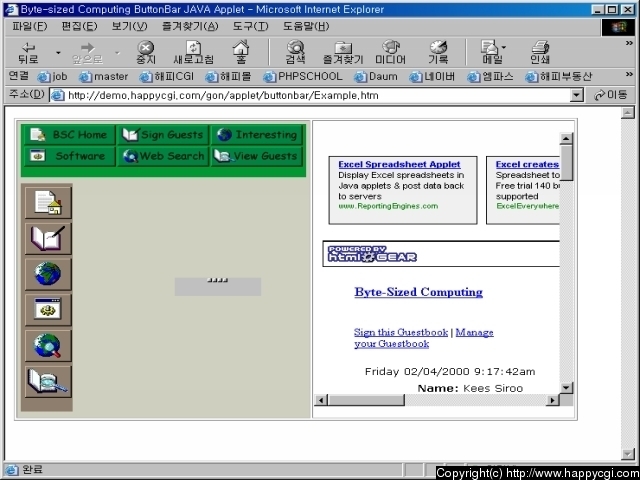Image resolution: width=640 pixels, height=480 pixels.
Task: Click the Go (이동) button
Action: pos(611,96)
